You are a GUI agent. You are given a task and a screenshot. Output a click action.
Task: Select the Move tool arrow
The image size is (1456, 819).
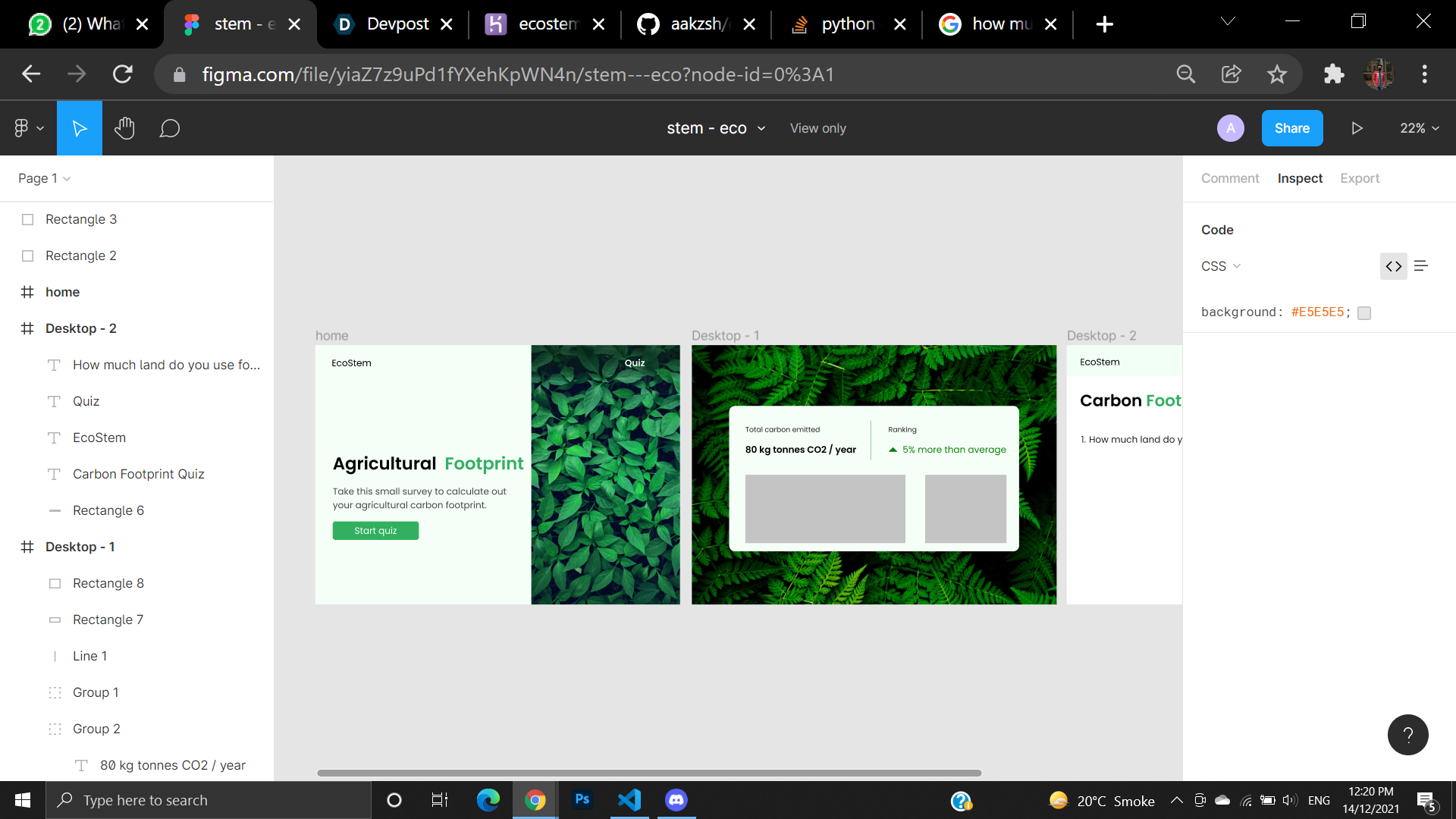79,128
